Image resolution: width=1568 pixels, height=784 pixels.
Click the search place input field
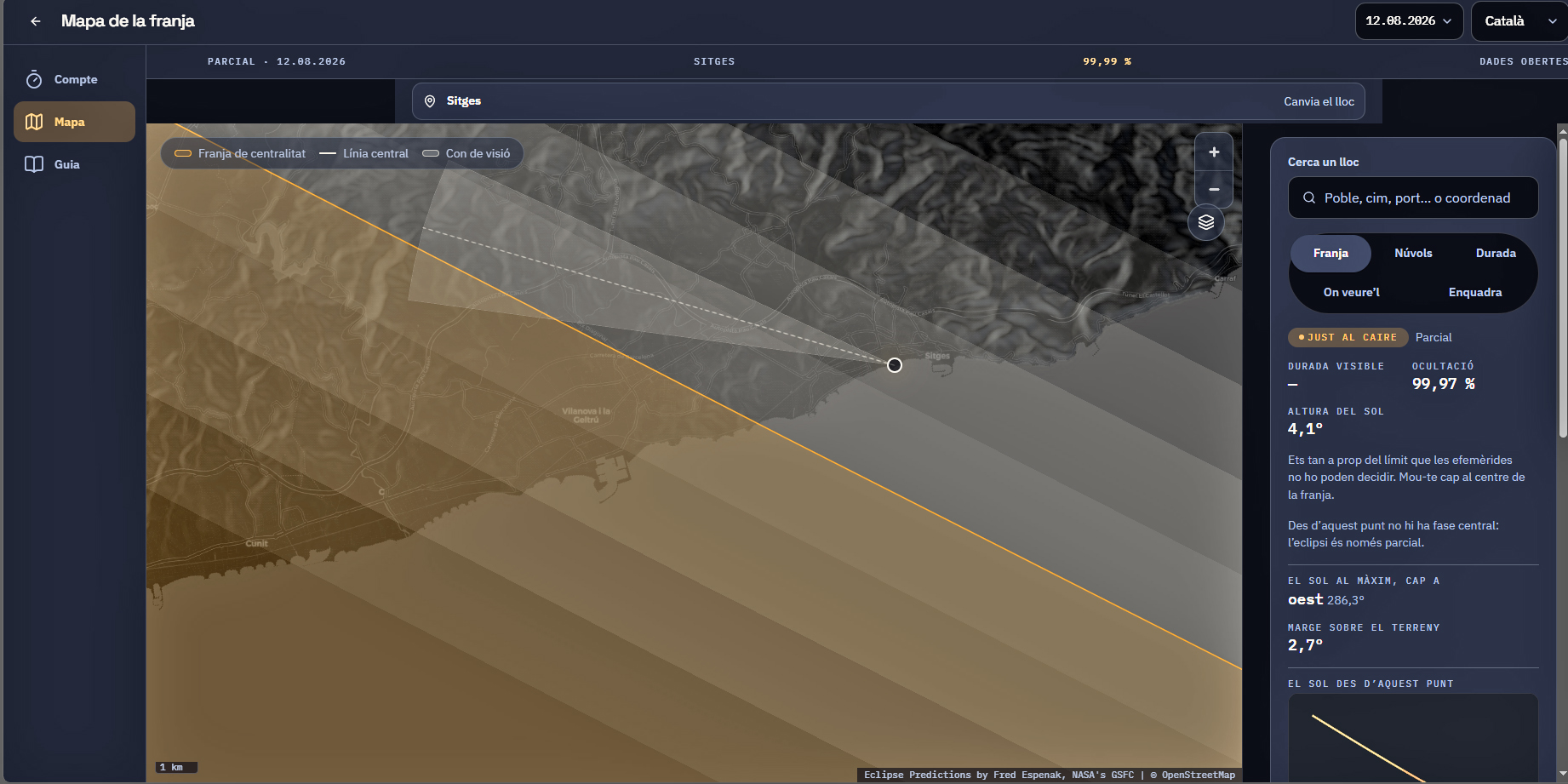(x=1413, y=197)
